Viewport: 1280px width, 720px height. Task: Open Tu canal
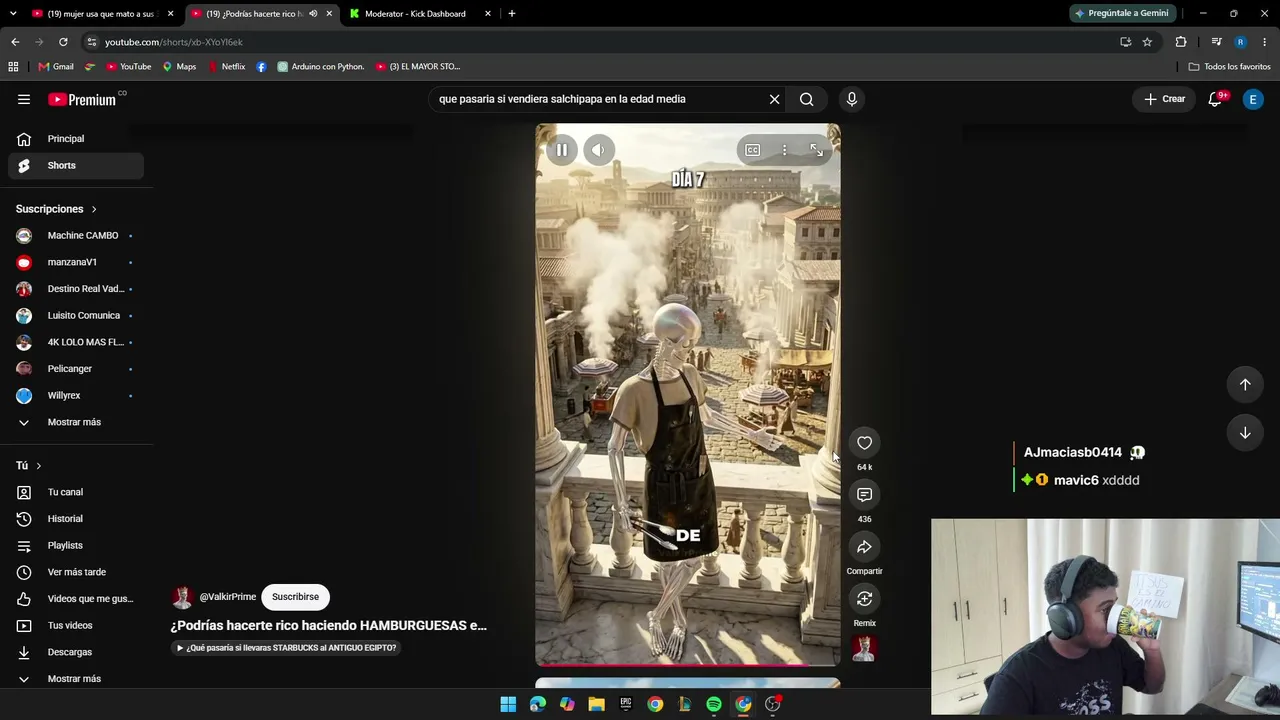(x=76, y=492)
